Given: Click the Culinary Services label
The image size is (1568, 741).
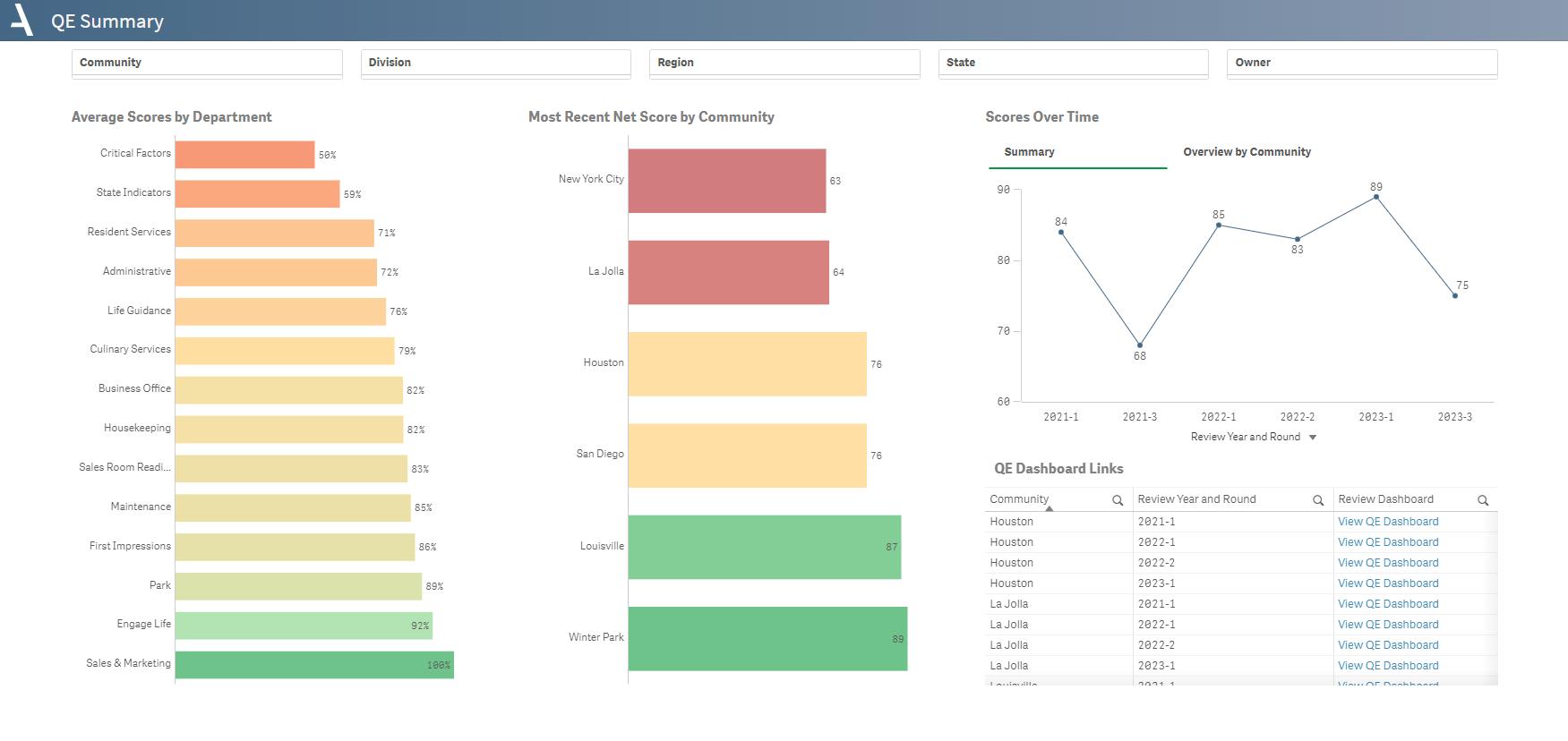Looking at the screenshot, I should [x=130, y=349].
